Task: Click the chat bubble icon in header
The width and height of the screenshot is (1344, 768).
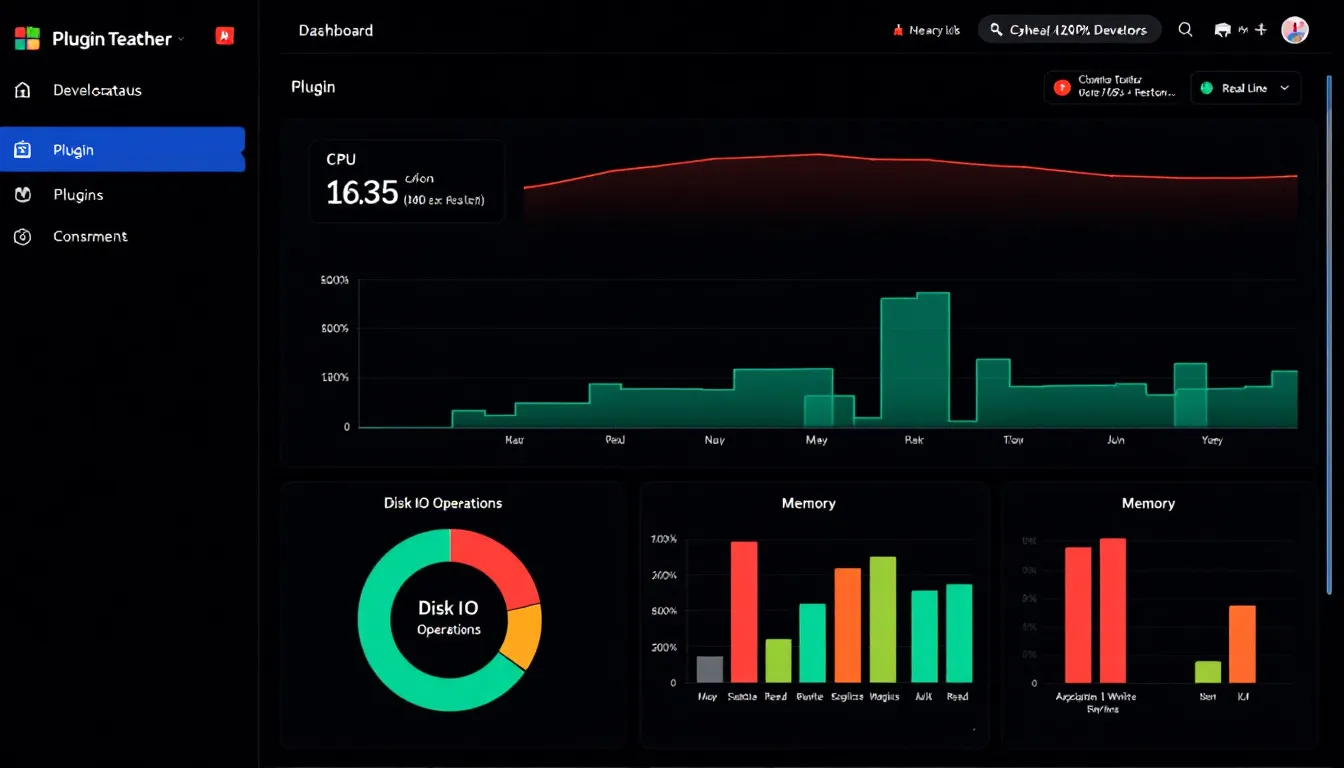Action: tap(1222, 30)
